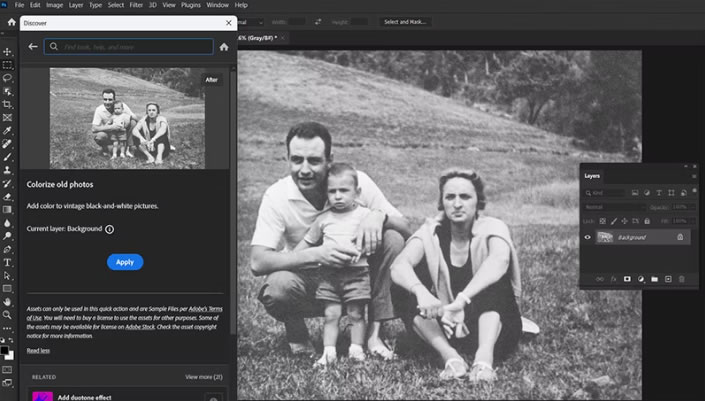Screen dimensions: 705x401
Task: Open the blend mode Normal dropdown
Action: pyautogui.click(x=613, y=207)
